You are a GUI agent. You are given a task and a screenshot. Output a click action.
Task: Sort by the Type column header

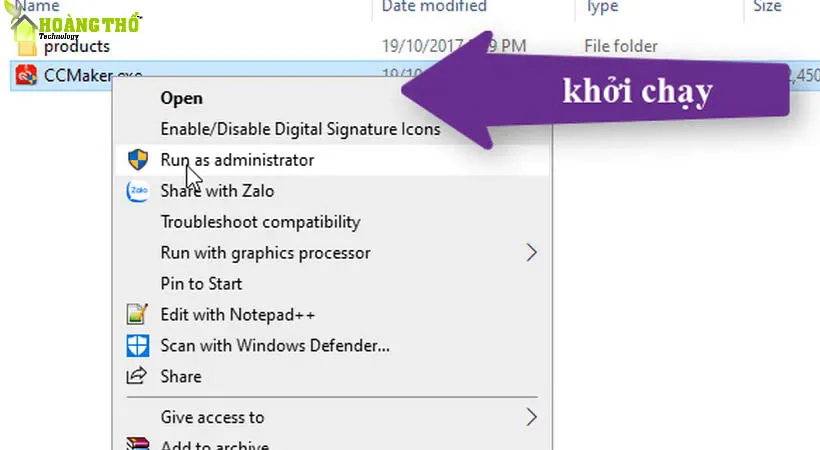(x=602, y=6)
